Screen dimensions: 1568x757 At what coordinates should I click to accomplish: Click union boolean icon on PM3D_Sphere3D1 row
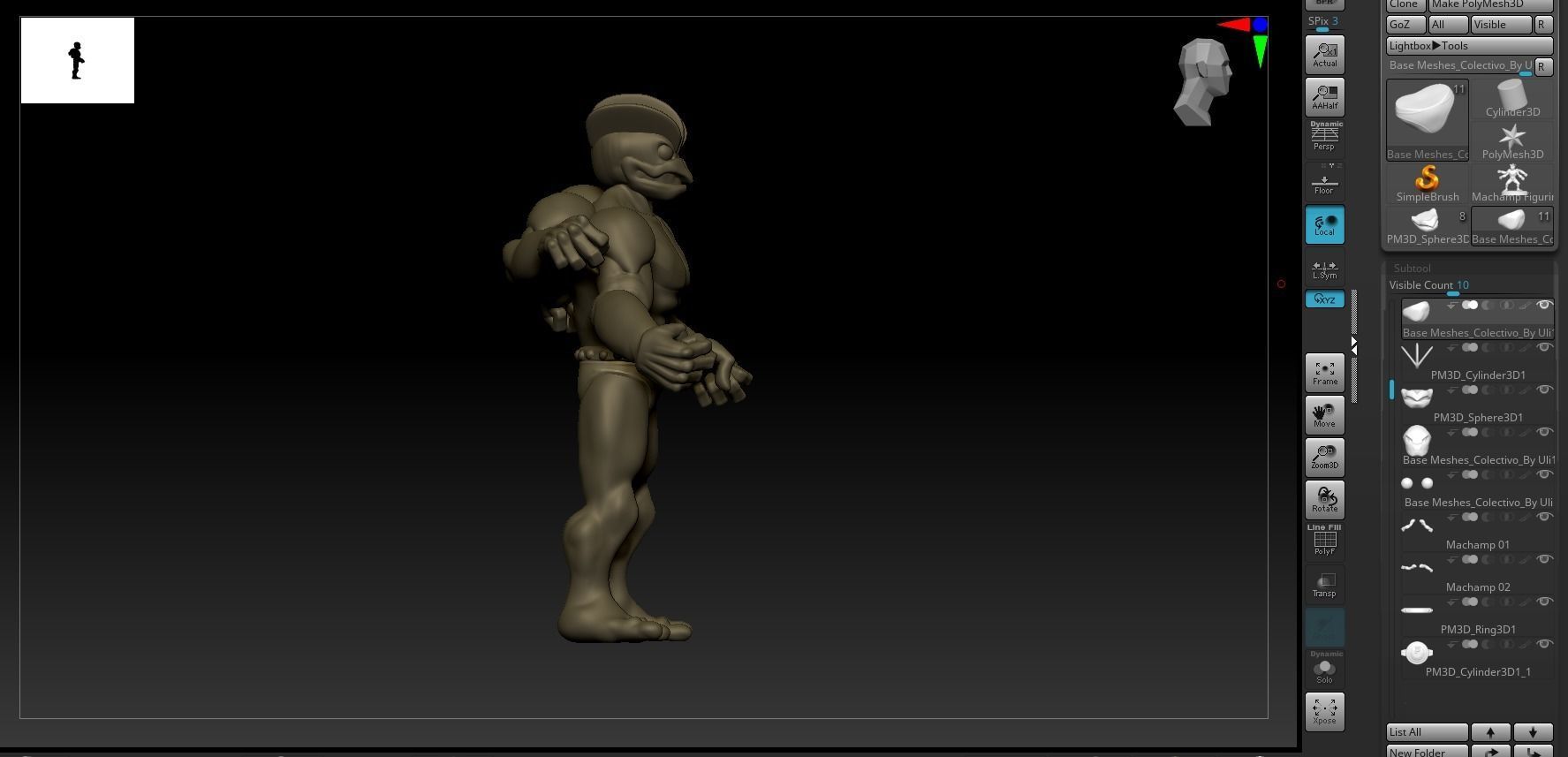pos(1470,390)
